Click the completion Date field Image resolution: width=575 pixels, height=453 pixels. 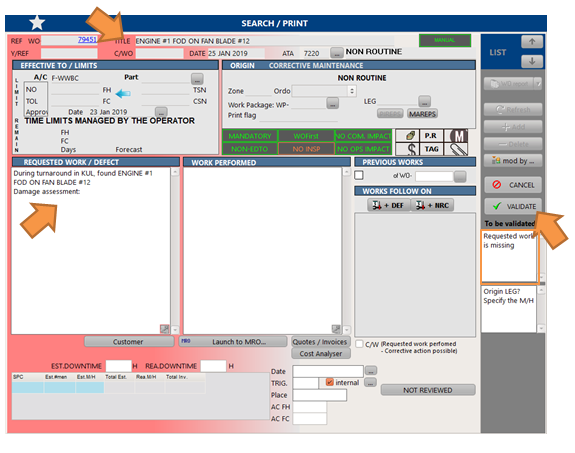(328, 371)
